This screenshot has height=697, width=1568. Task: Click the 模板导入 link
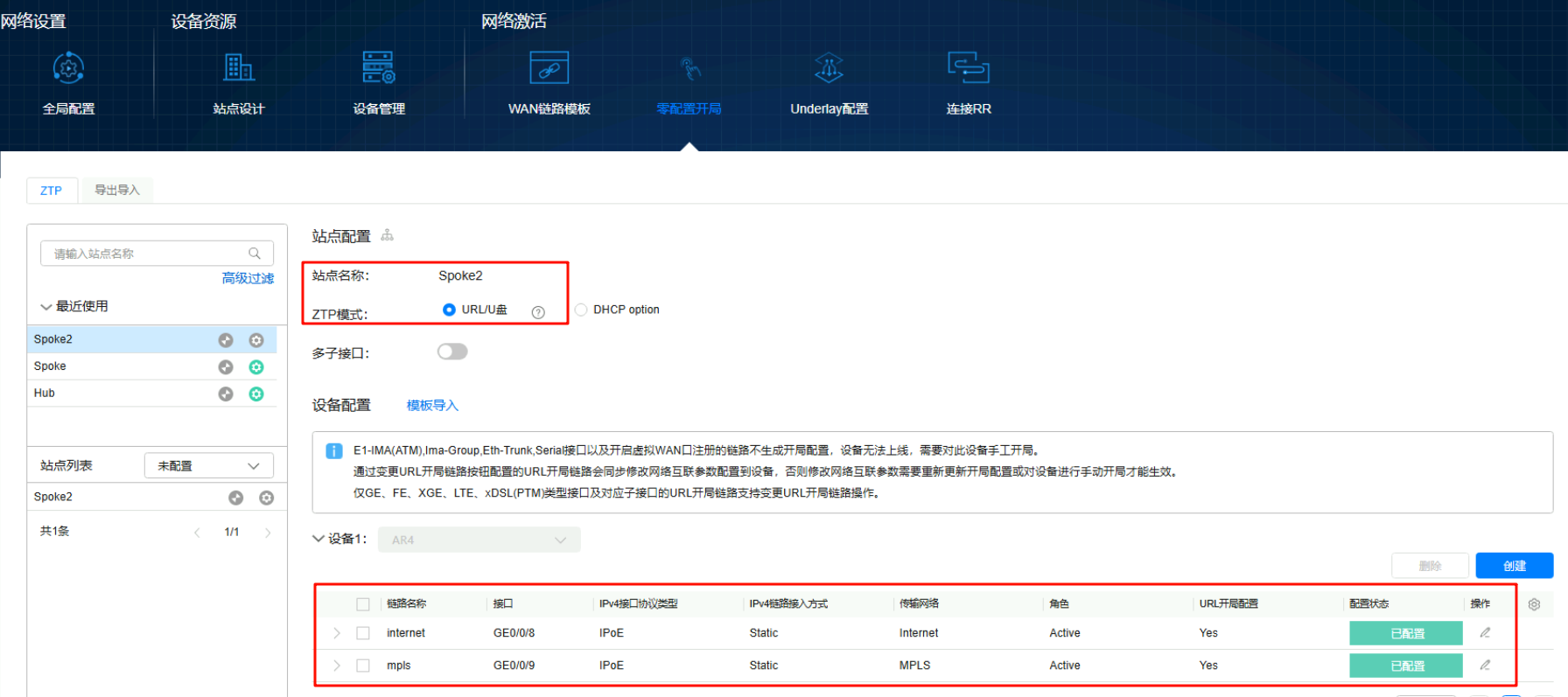(x=432, y=406)
